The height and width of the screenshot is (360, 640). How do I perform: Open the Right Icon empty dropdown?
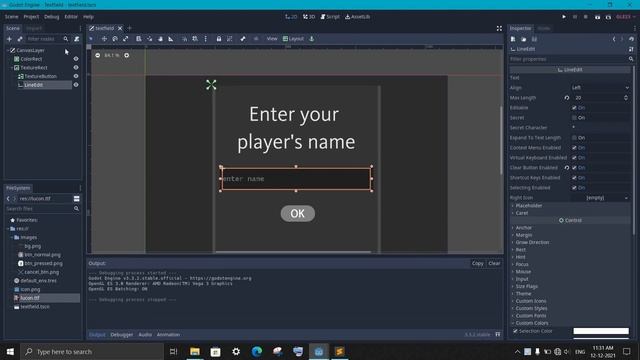[600, 198]
